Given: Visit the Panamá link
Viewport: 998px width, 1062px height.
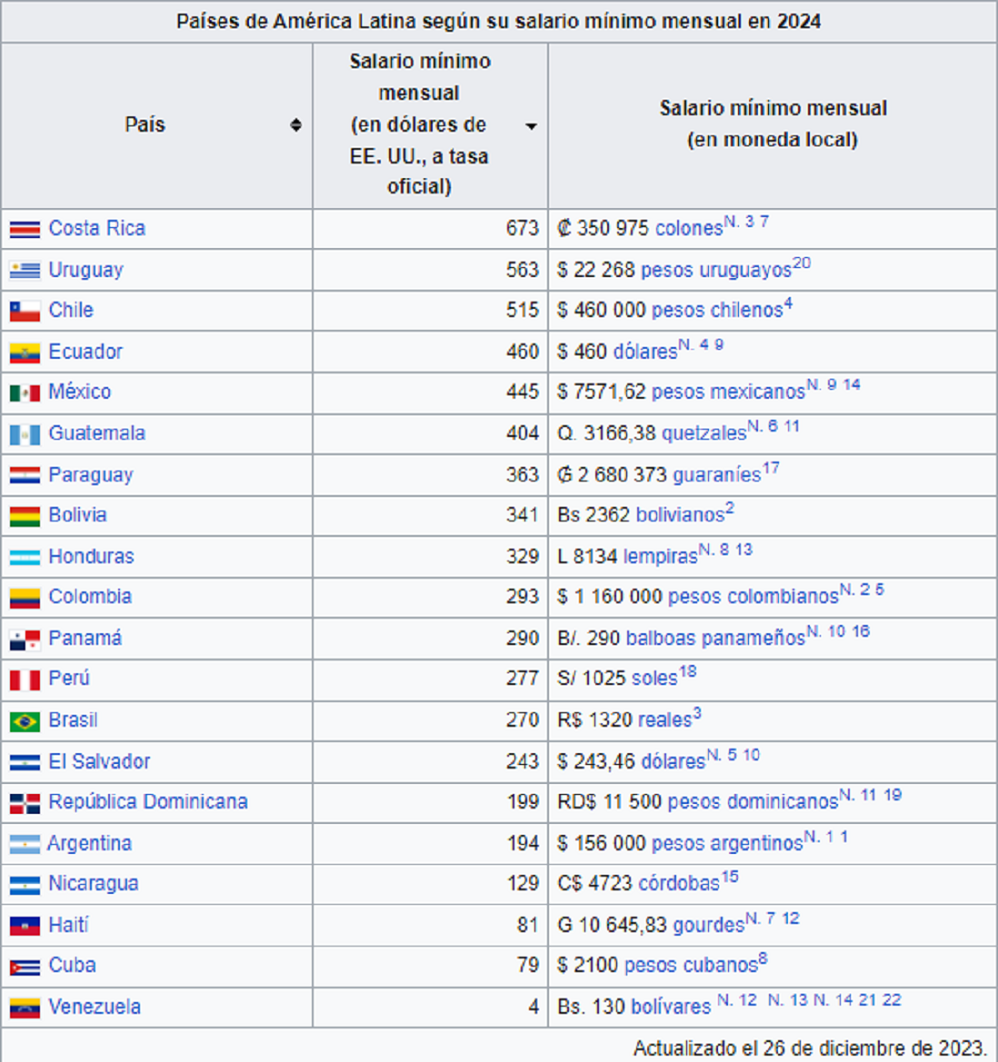Looking at the screenshot, I should [85, 638].
